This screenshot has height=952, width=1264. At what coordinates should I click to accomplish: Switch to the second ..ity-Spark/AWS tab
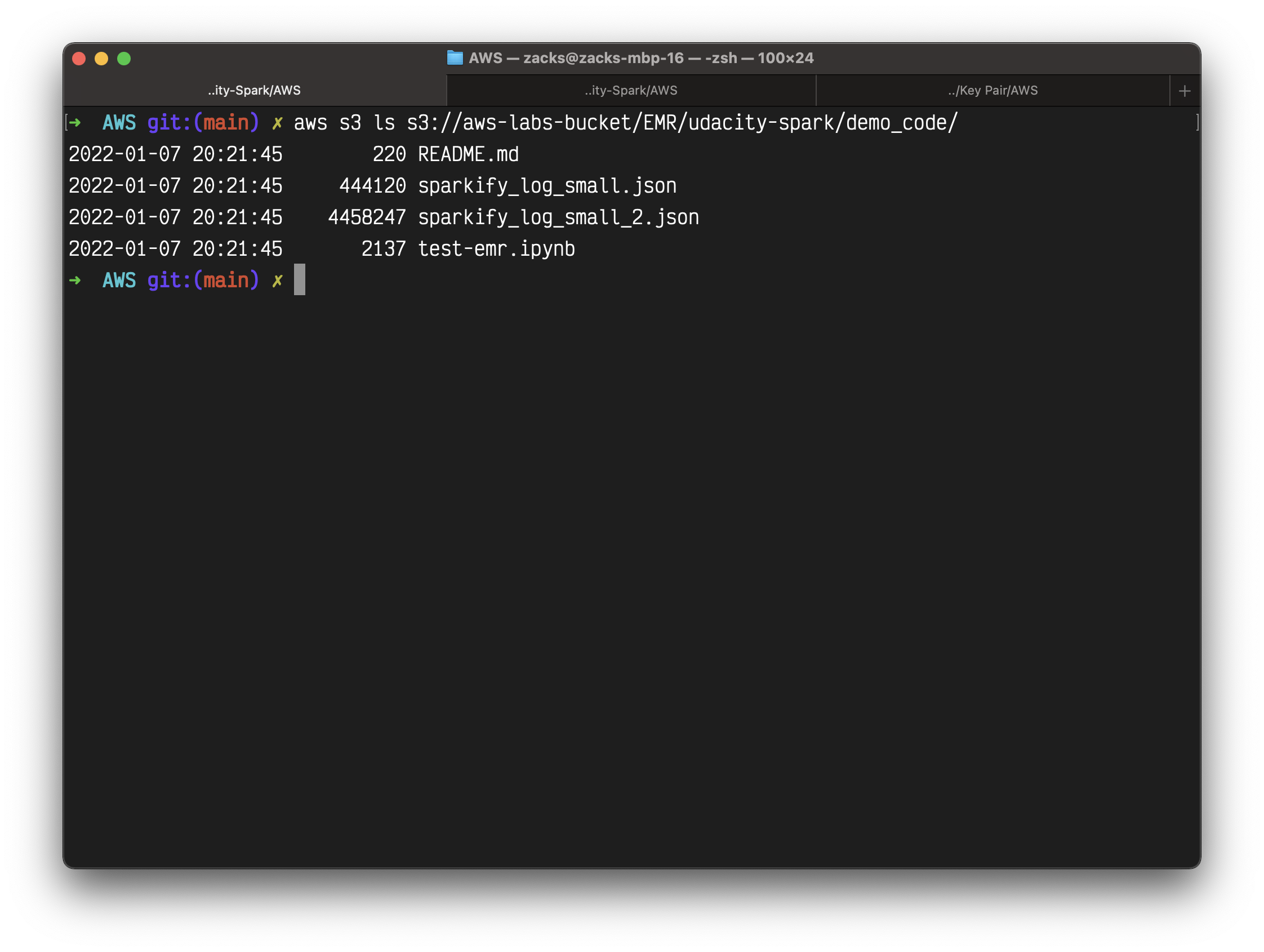(631, 90)
